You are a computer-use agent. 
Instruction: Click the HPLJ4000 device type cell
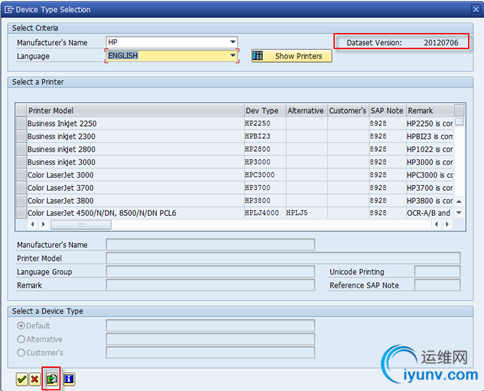click(265, 213)
